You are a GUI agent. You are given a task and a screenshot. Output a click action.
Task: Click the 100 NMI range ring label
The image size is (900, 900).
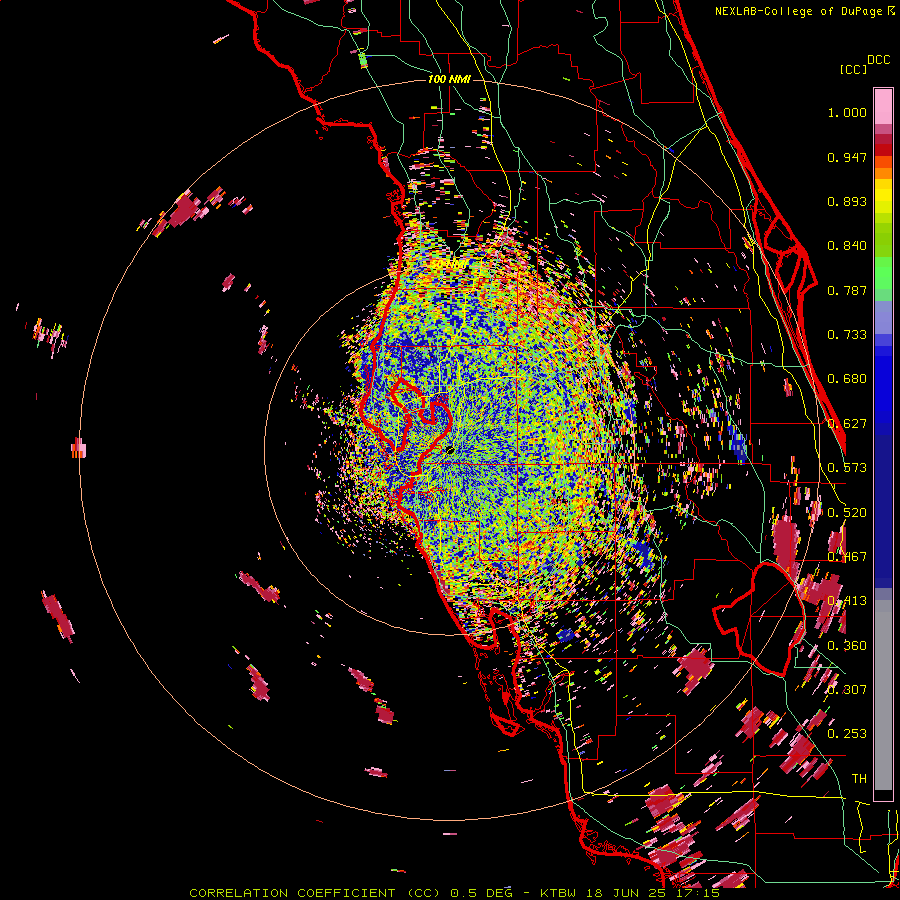[449, 79]
